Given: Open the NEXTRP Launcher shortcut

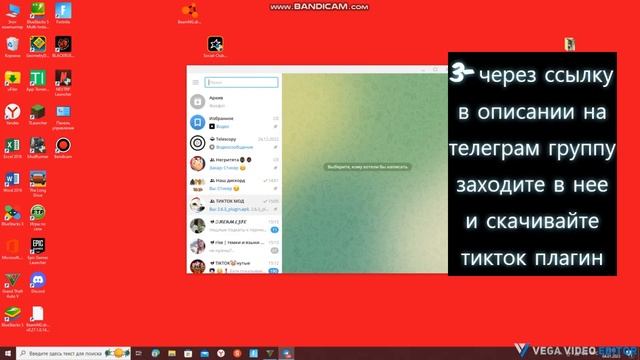Looking at the screenshot, I should pos(63,83).
